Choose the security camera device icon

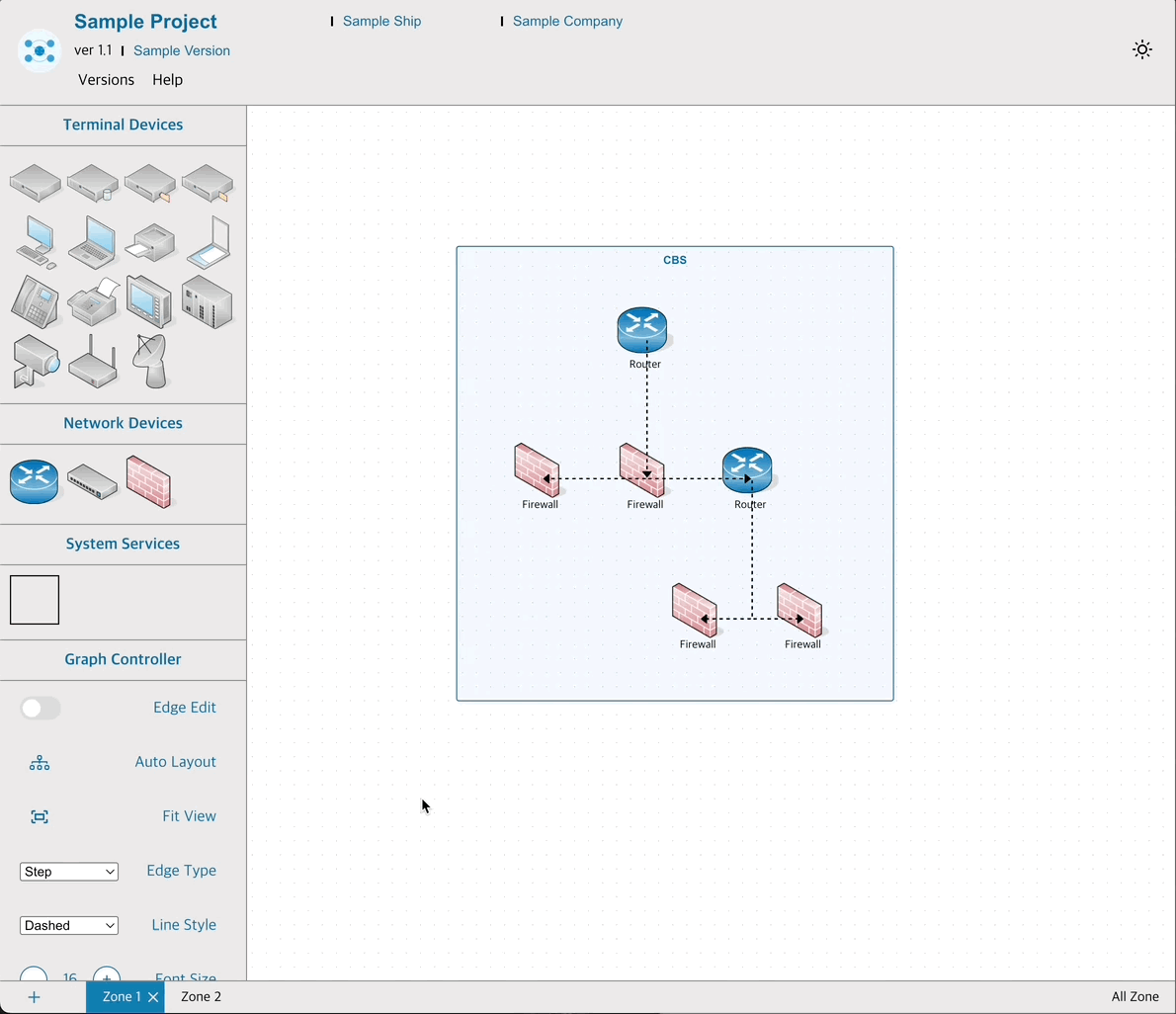[36, 361]
